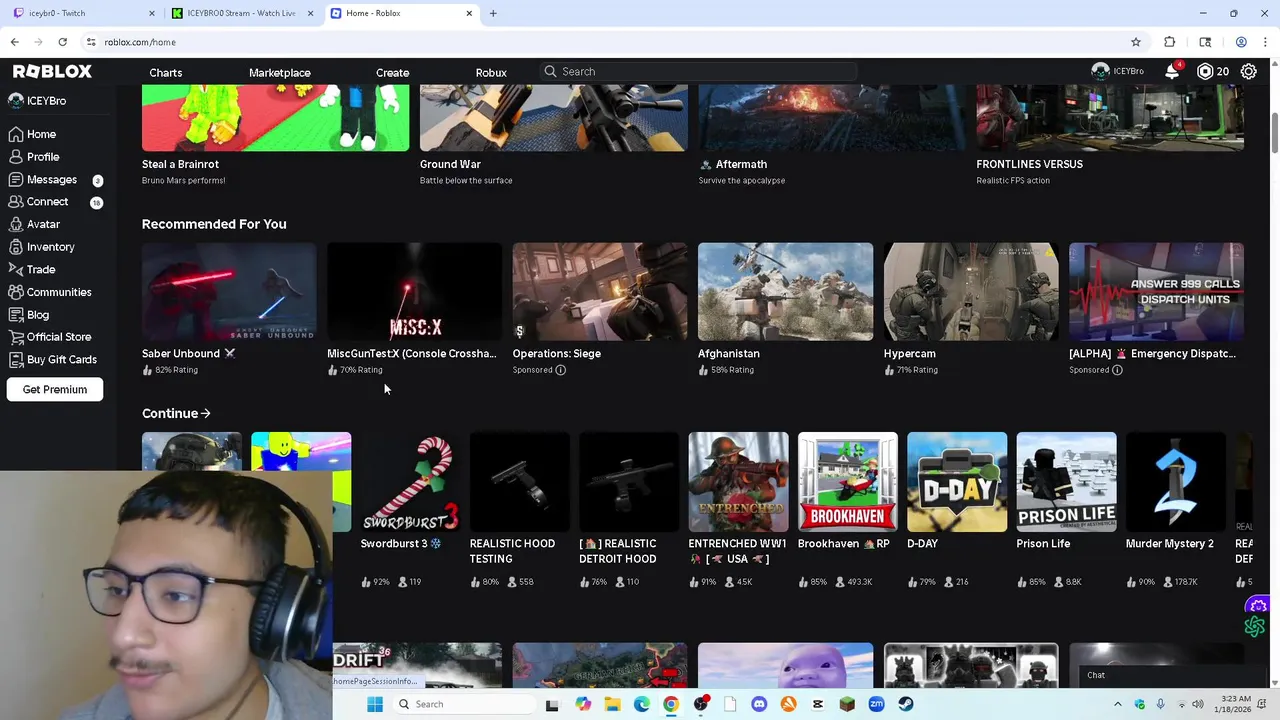
Task: Open Discord from the taskbar
Action: pos(759,704)
